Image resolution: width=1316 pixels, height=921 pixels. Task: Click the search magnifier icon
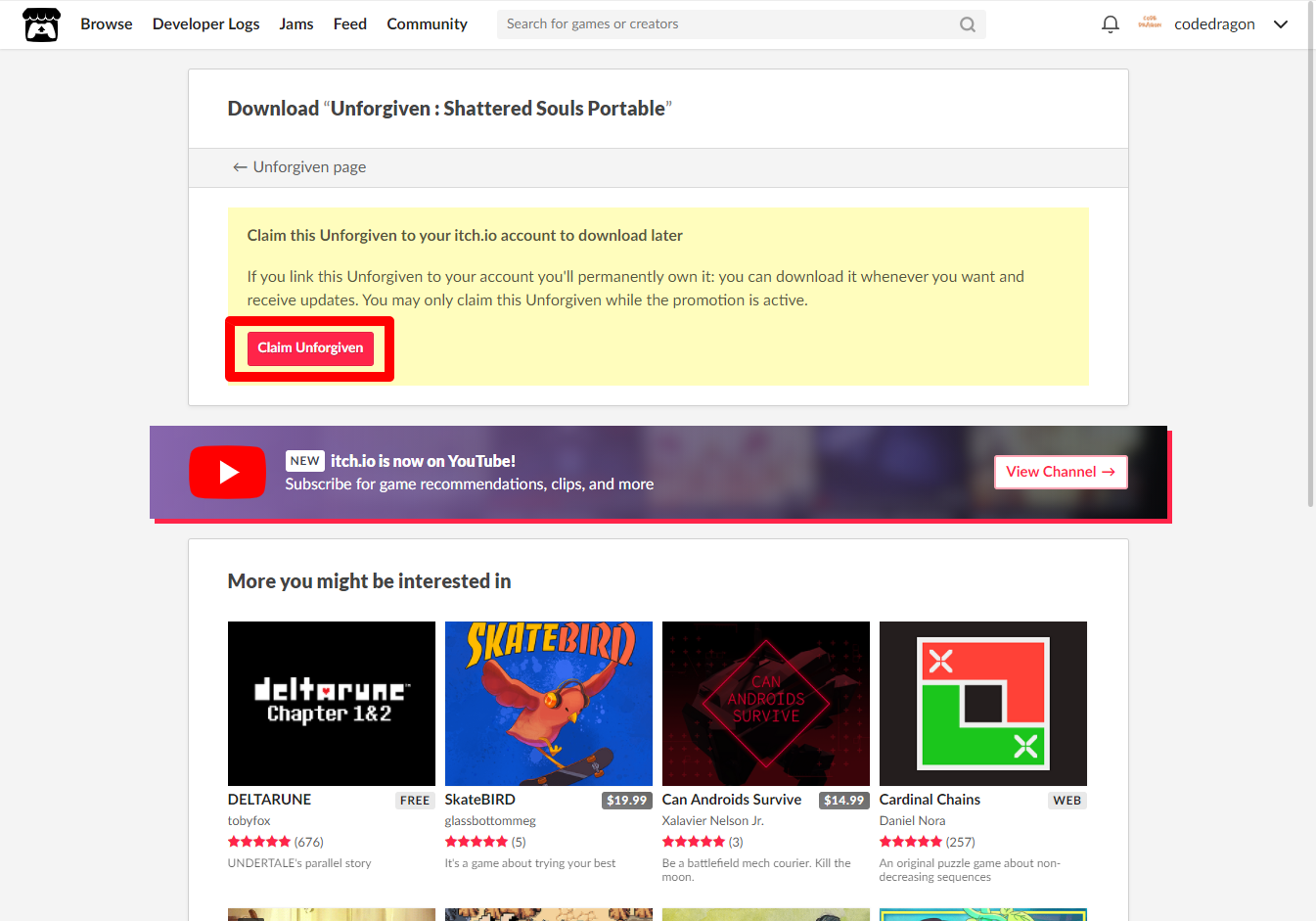[968, 24]
